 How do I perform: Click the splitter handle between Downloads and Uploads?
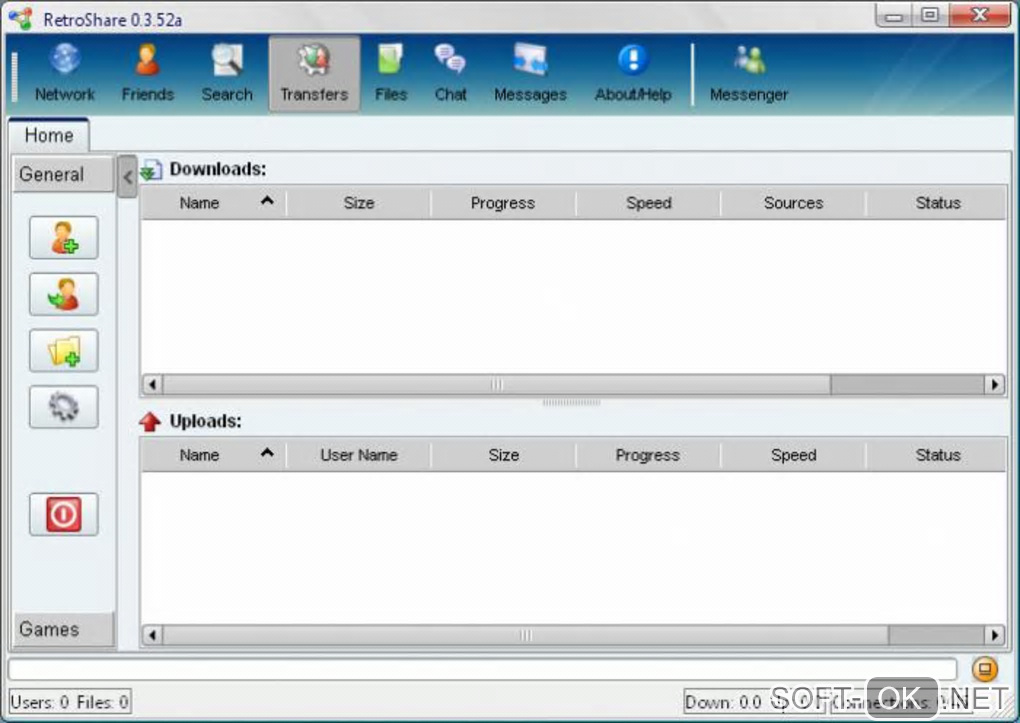point(571,403)
